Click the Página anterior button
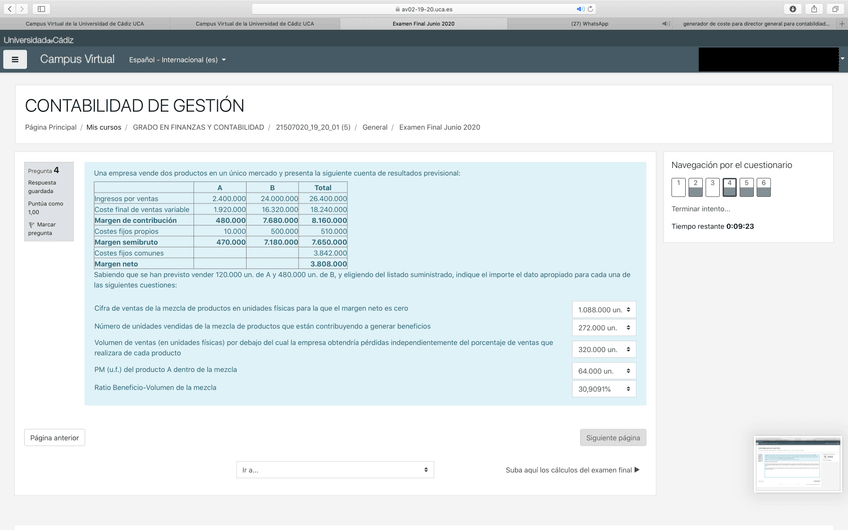848x530 pixels. pyautogui.click(x=54, y=438)
